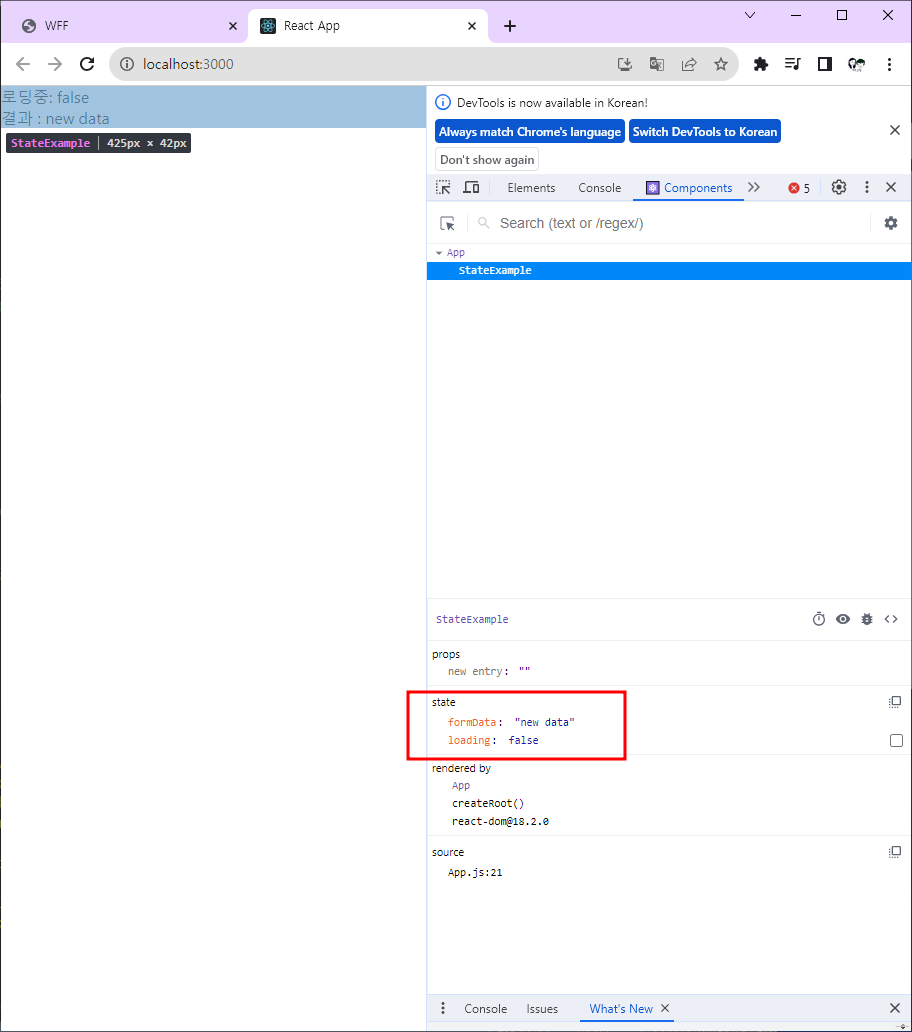Focus the component search field
This screenshot has height=1032, width=912.
(683, 223)
